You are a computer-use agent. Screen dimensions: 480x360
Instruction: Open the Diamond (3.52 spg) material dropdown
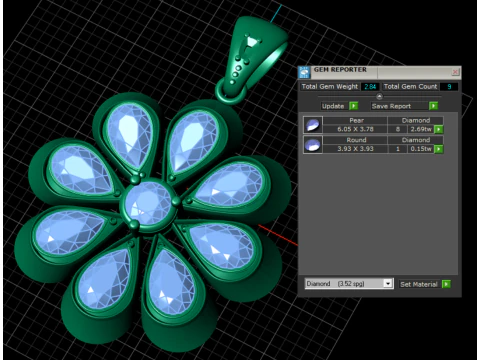349,284
